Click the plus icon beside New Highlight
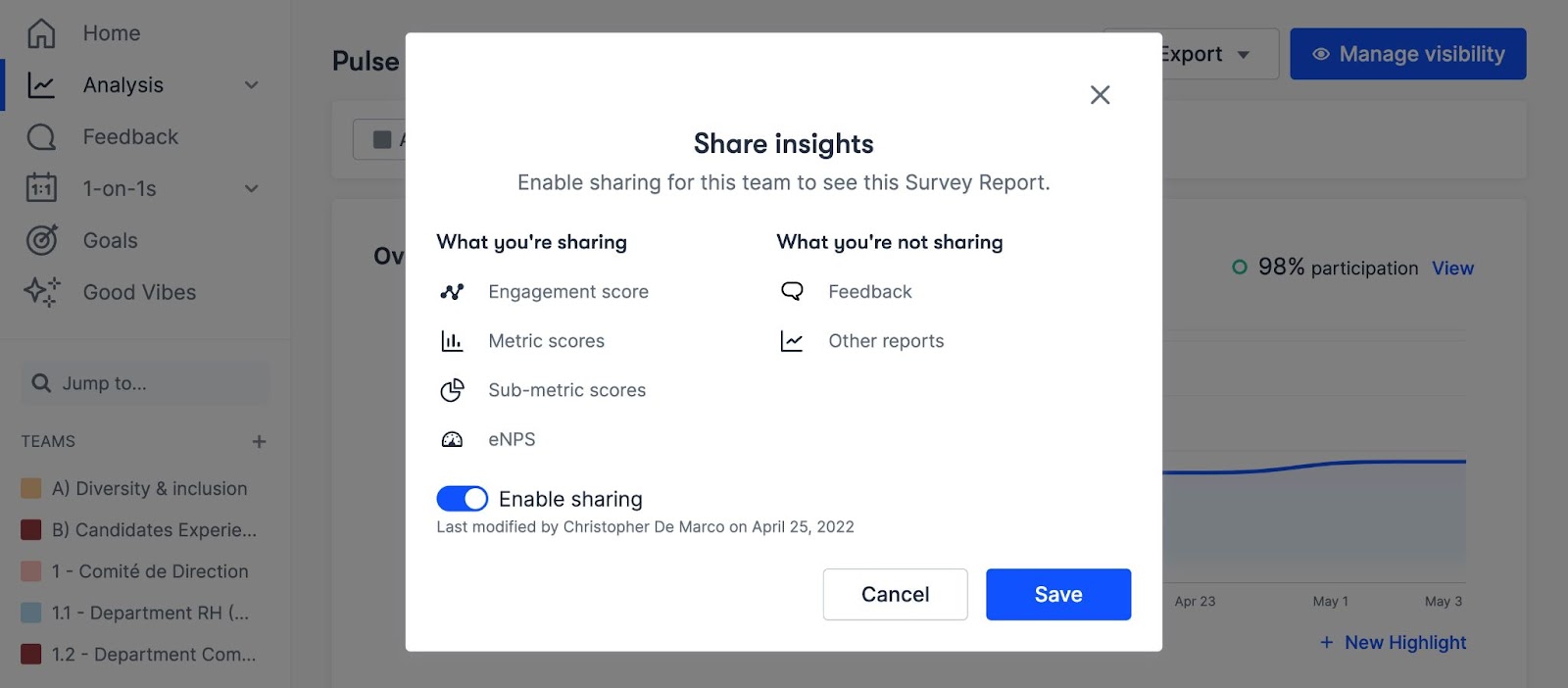The height and width of the screenshot is (688, 1568). coord(1327,643)
